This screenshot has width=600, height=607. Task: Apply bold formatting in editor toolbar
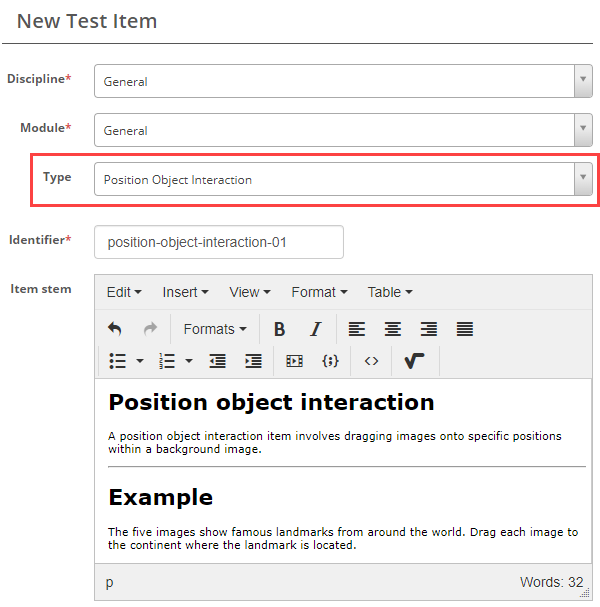280,329
